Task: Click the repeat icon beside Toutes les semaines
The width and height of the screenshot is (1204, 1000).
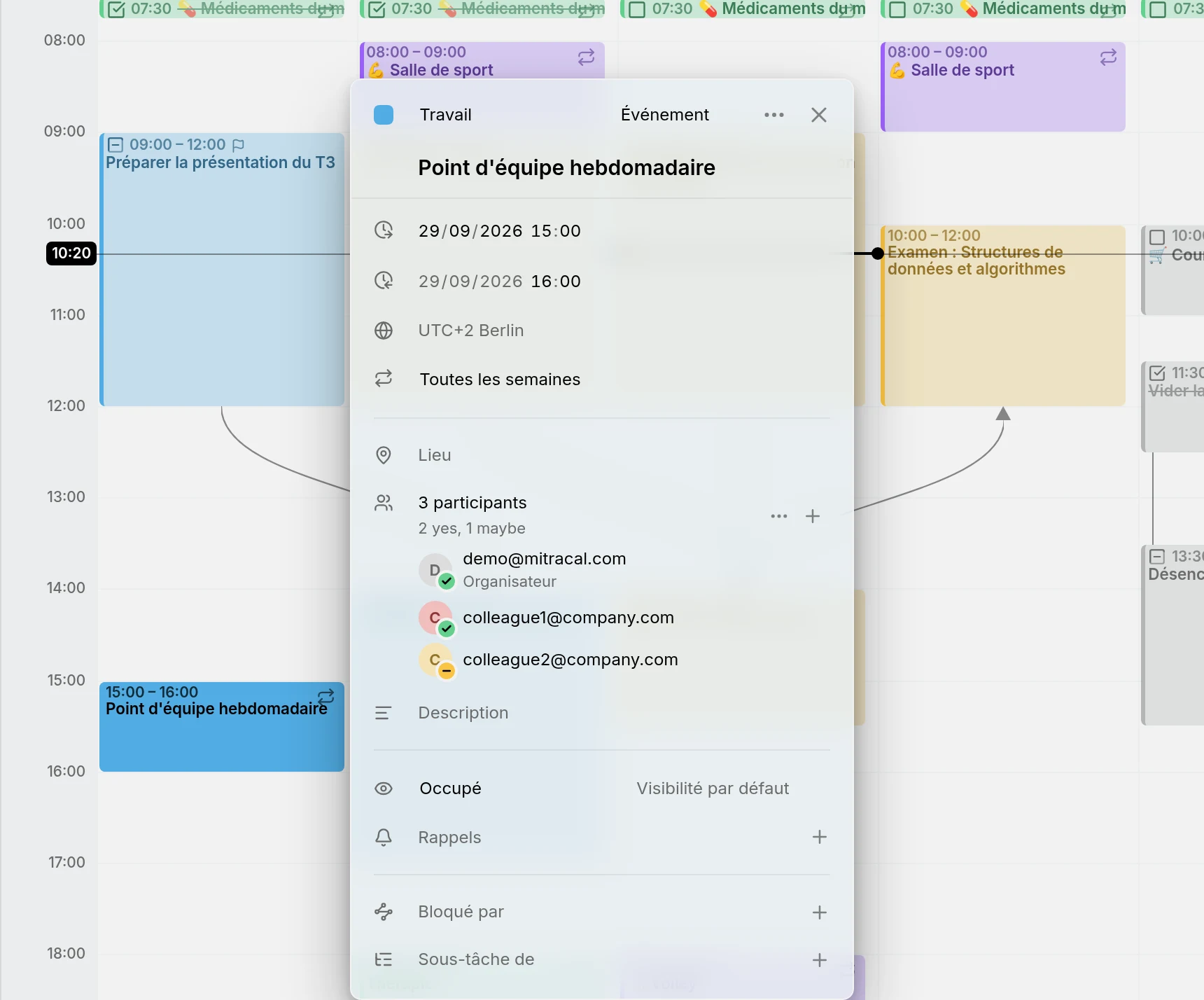Action: [x=384, y=379]
